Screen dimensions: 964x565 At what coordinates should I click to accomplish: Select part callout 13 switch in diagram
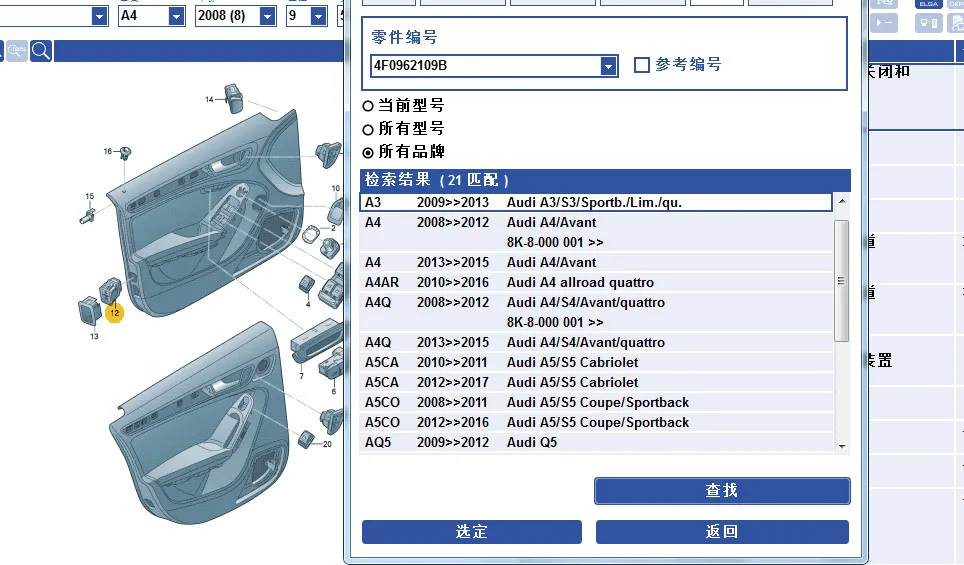tap(94, 336)
